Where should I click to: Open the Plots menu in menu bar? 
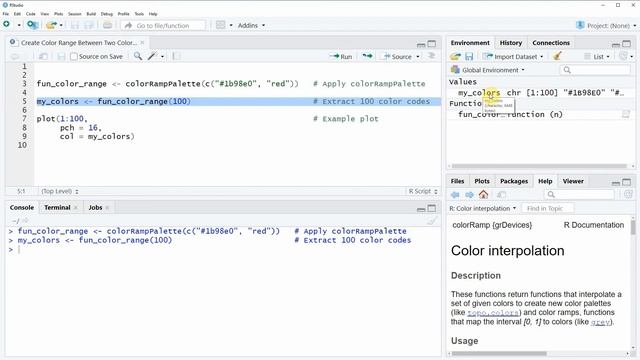(x=58, y=13)
